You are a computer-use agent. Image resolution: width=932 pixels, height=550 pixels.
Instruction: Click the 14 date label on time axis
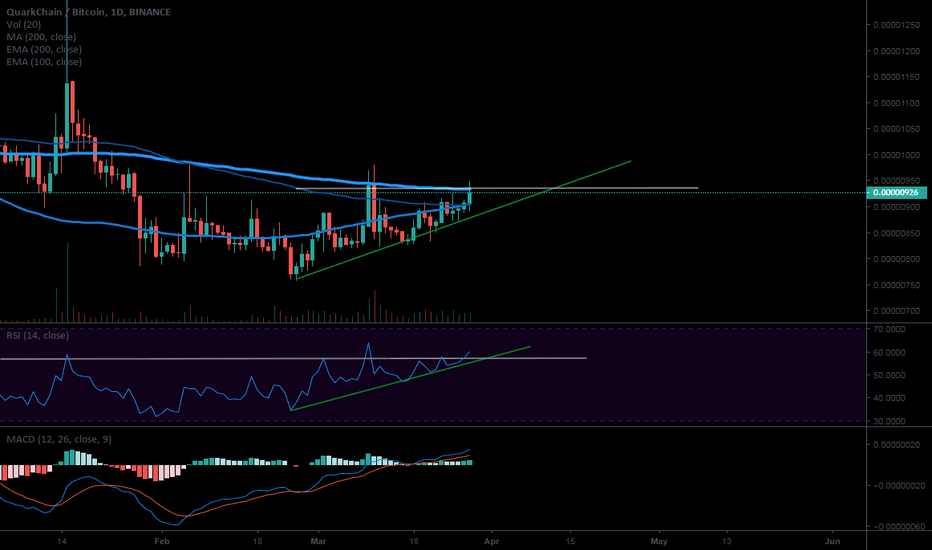tap(62, 542)
